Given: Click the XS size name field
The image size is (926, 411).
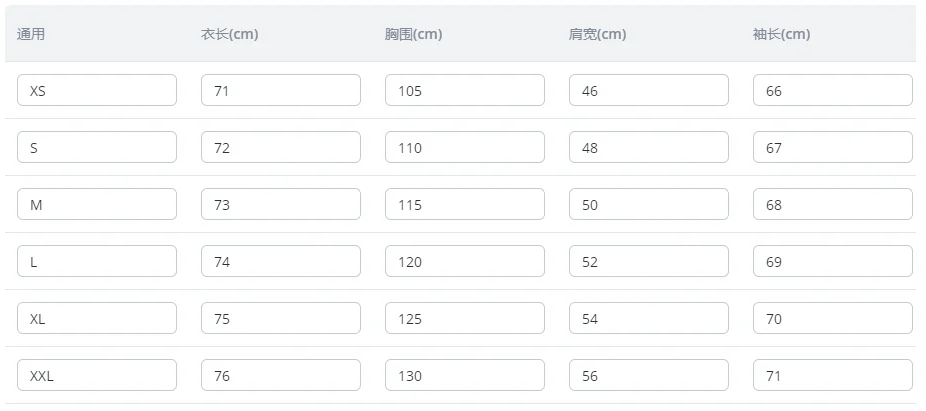Looking at the screenshot, I should coord(97,90).
